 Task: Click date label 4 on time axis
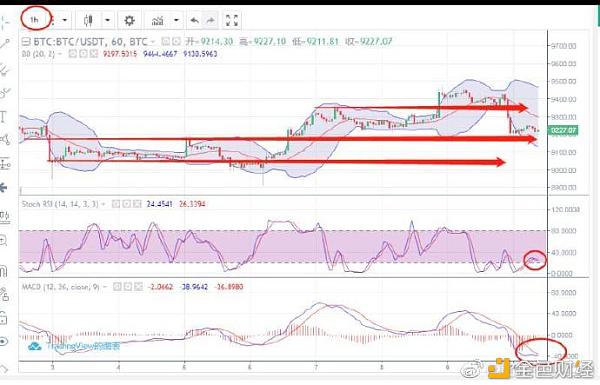(x=119, y=367)
